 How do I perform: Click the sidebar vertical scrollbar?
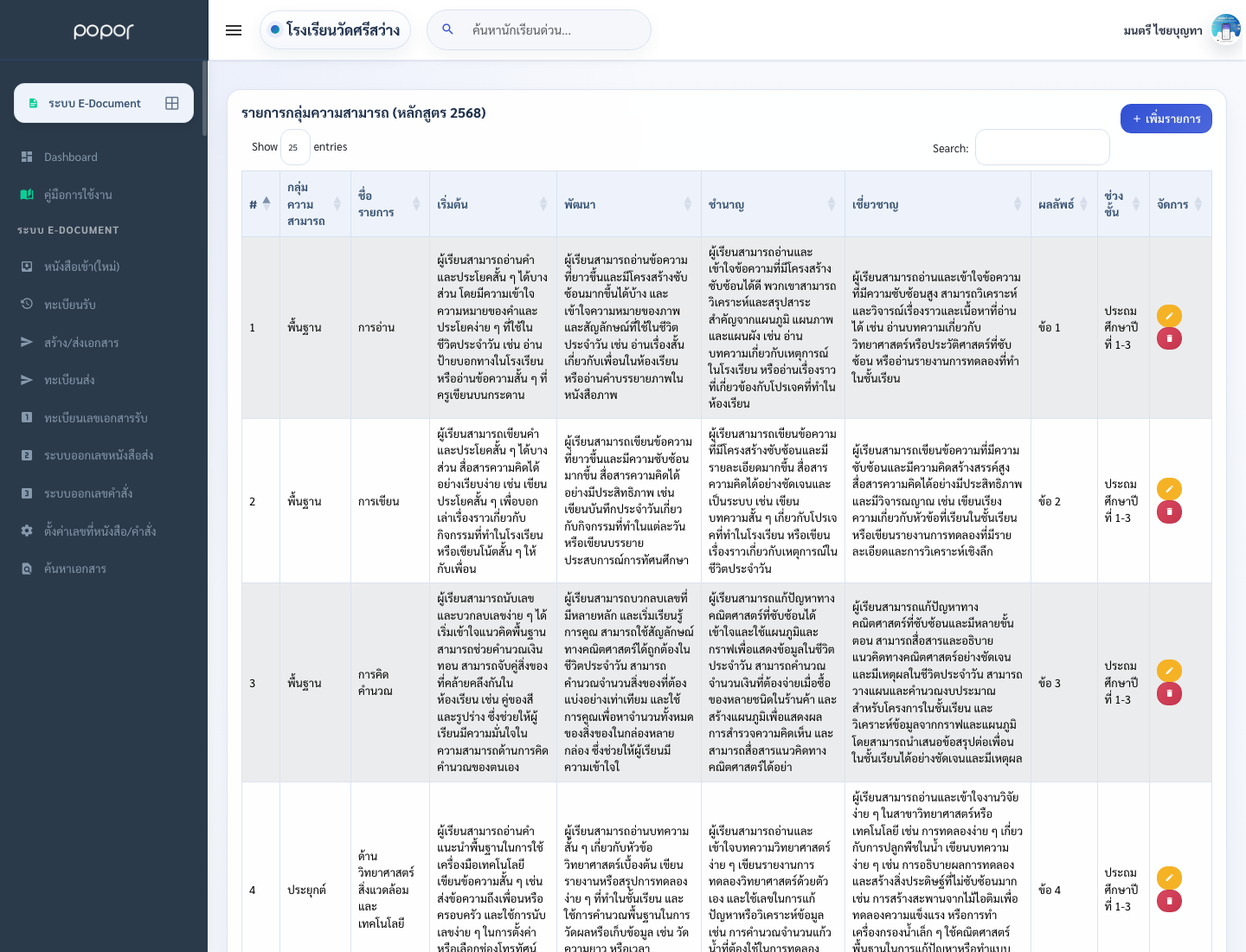click(x=205, y=98)
